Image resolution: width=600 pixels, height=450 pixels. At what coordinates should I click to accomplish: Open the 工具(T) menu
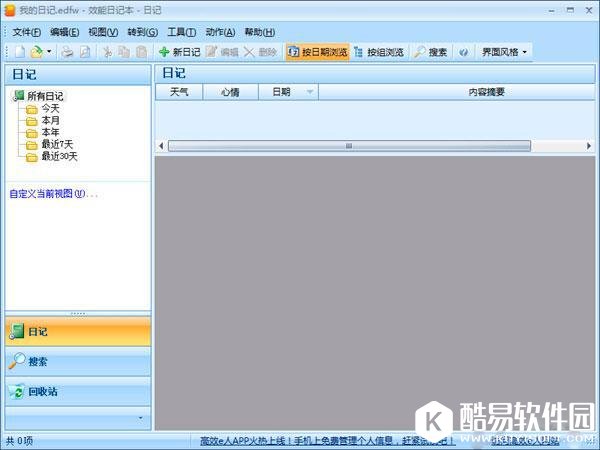pyautogui.click(x=182, y=33)
